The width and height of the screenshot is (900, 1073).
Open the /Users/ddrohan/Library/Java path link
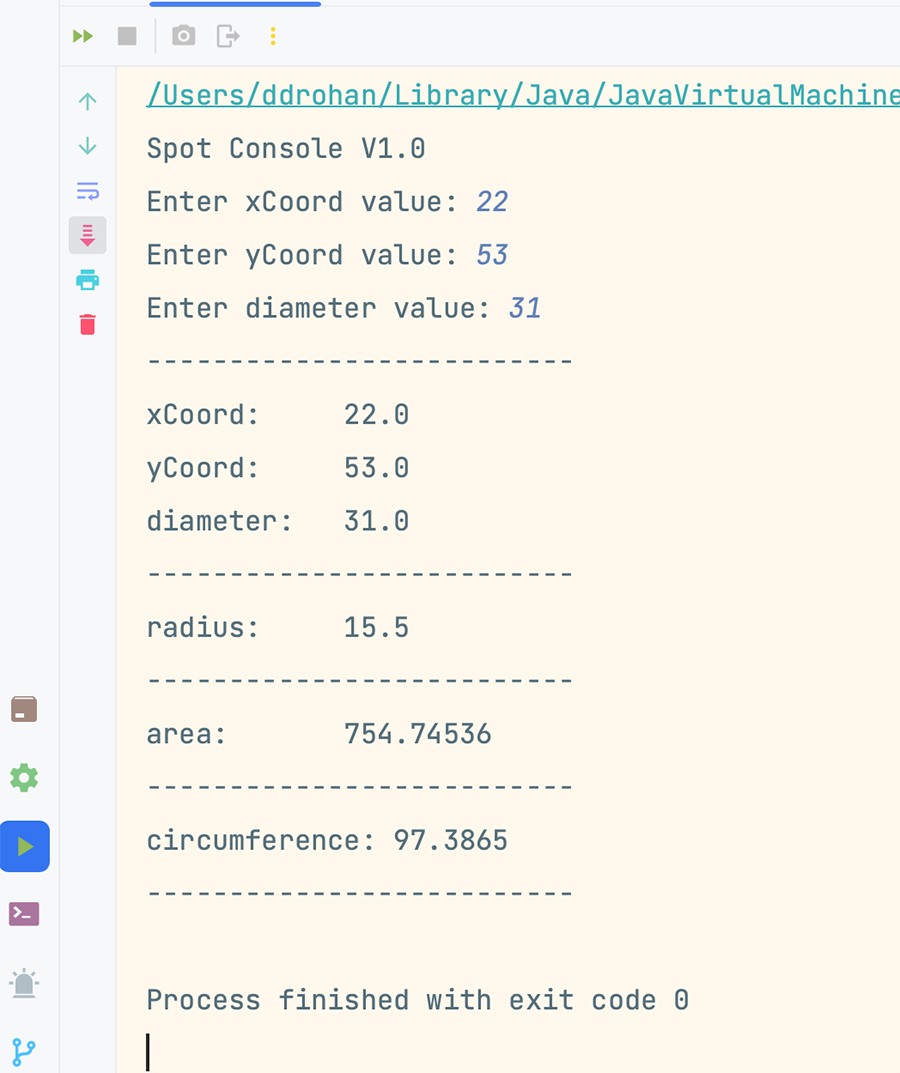click(520, 95)
